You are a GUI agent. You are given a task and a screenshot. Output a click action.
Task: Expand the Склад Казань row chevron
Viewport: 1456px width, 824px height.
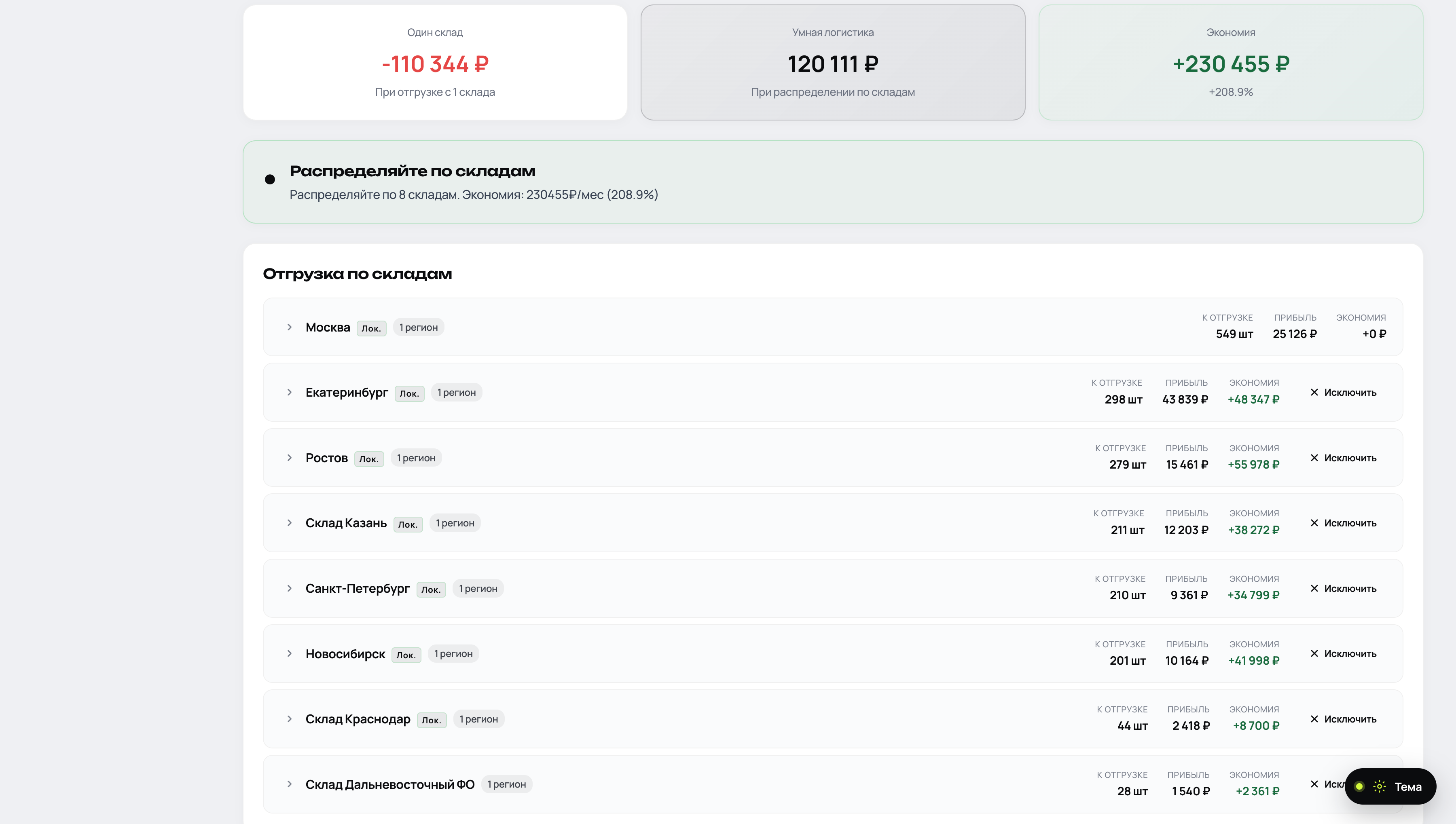[289, 523]
